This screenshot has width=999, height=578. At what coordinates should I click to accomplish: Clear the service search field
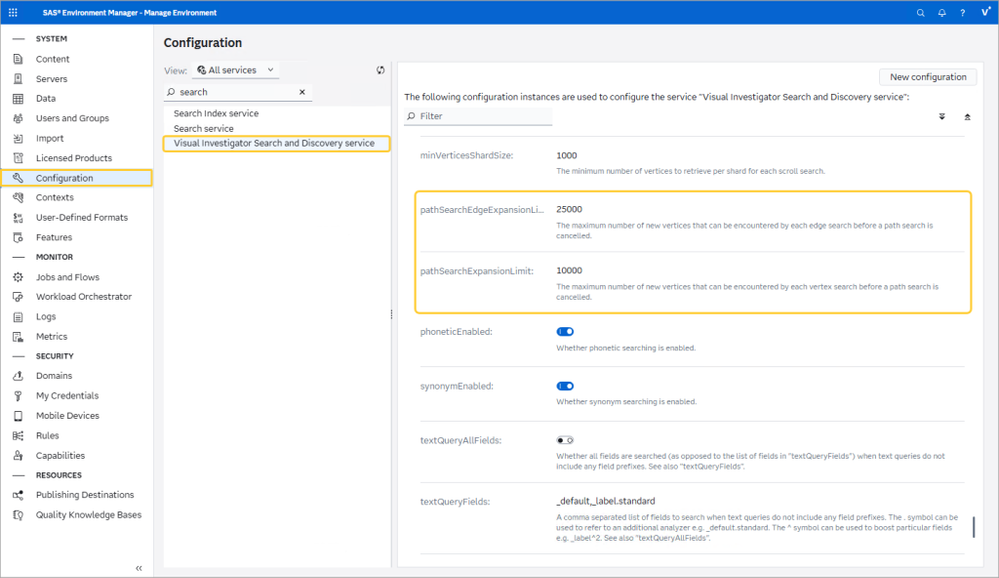click(302, 92)
